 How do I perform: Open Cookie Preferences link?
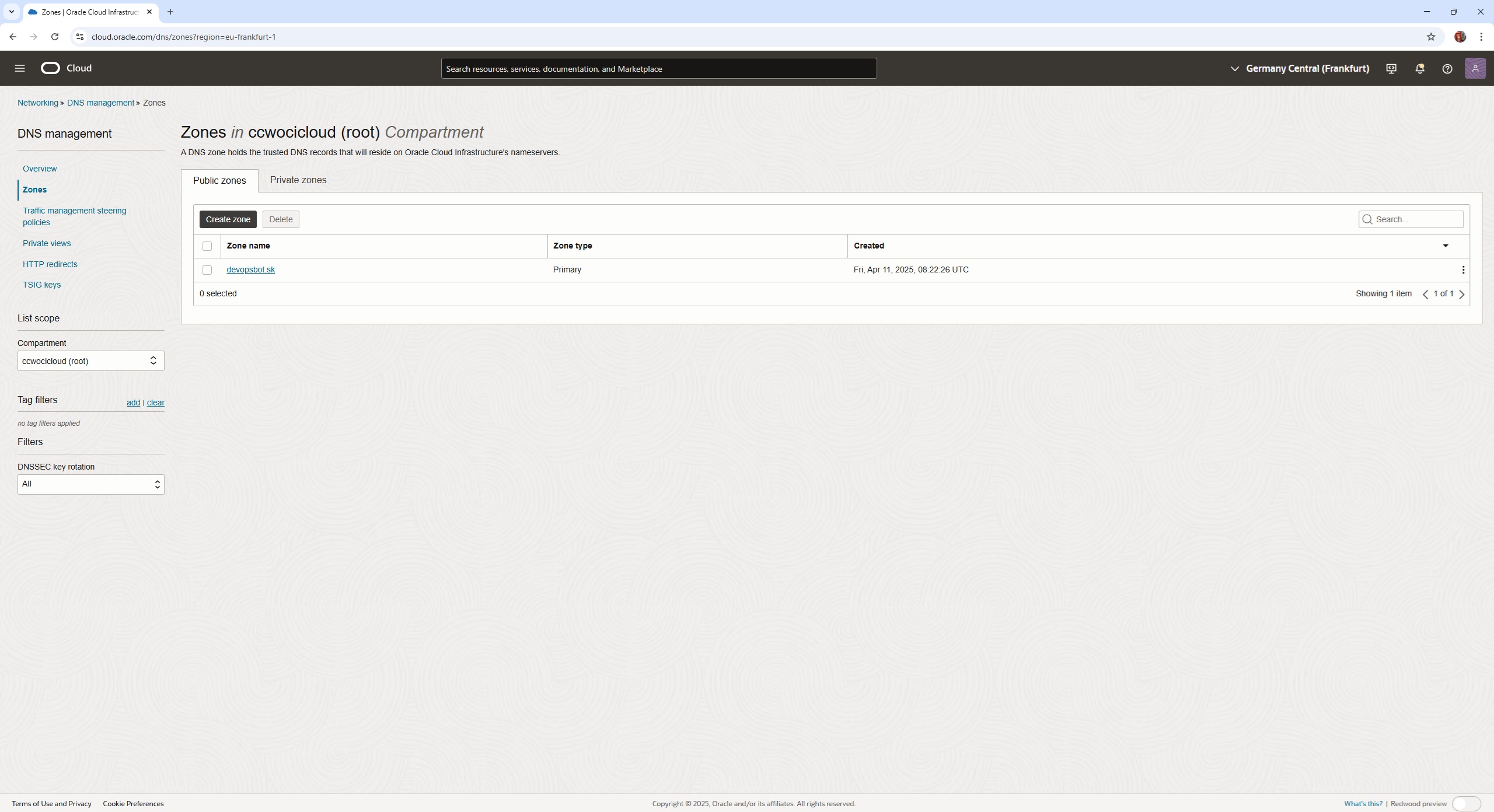click(x=133, y=804)
